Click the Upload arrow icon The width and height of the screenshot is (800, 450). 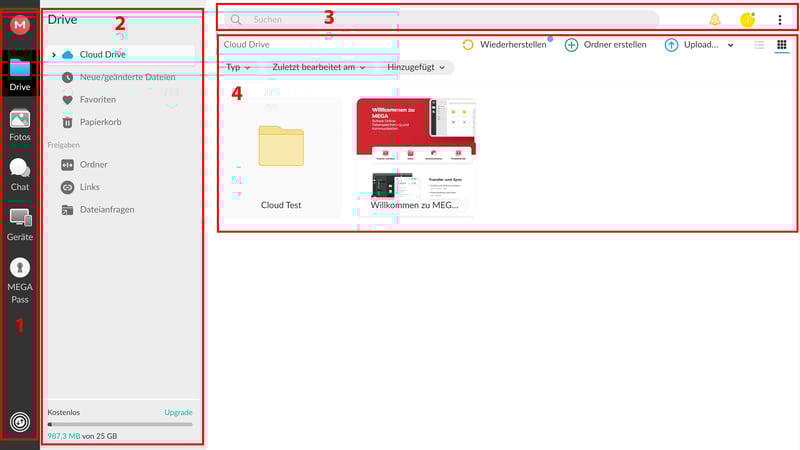(x=671, y=45)
